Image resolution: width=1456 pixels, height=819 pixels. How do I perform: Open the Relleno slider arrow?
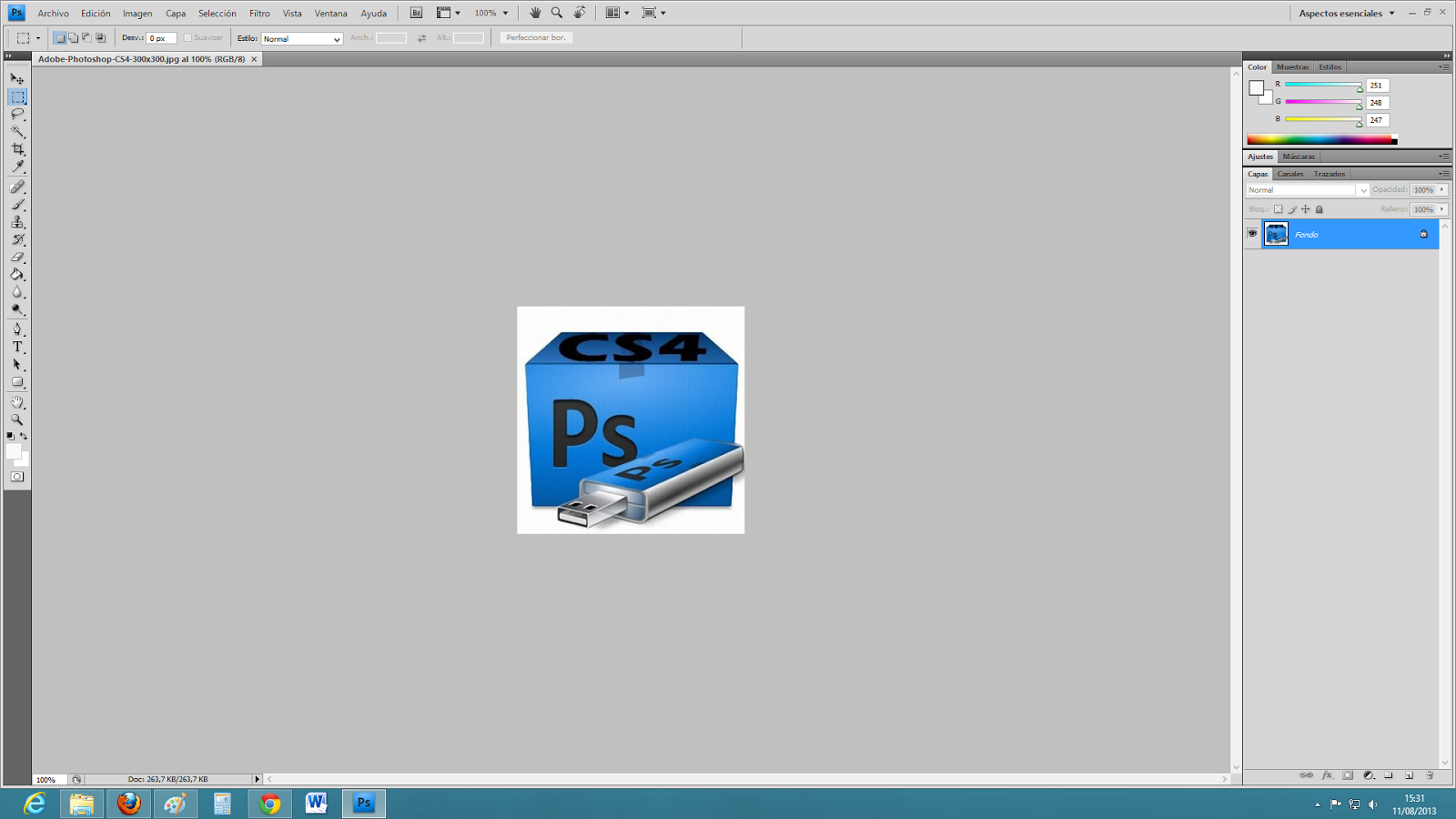[x=1442, y=209]
